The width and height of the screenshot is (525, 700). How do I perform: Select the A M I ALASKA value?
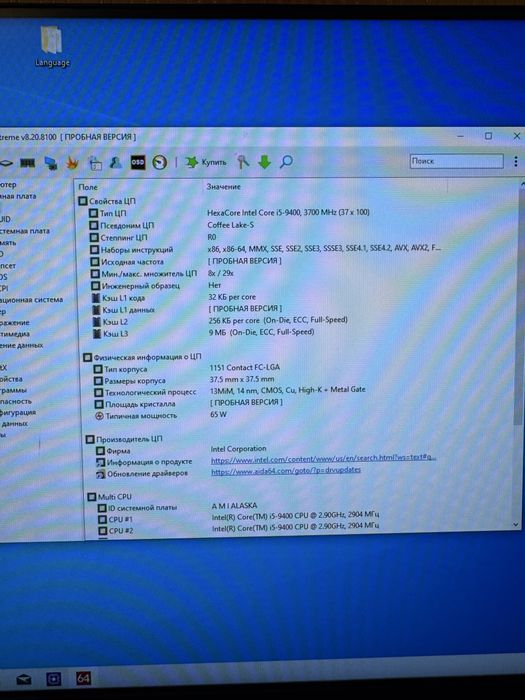[234, 506]
